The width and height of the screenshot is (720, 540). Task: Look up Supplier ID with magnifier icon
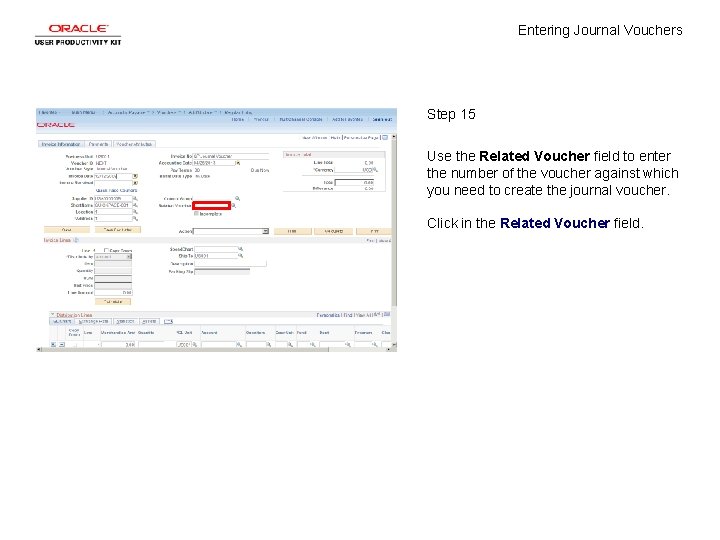click(x=135, y=199)
